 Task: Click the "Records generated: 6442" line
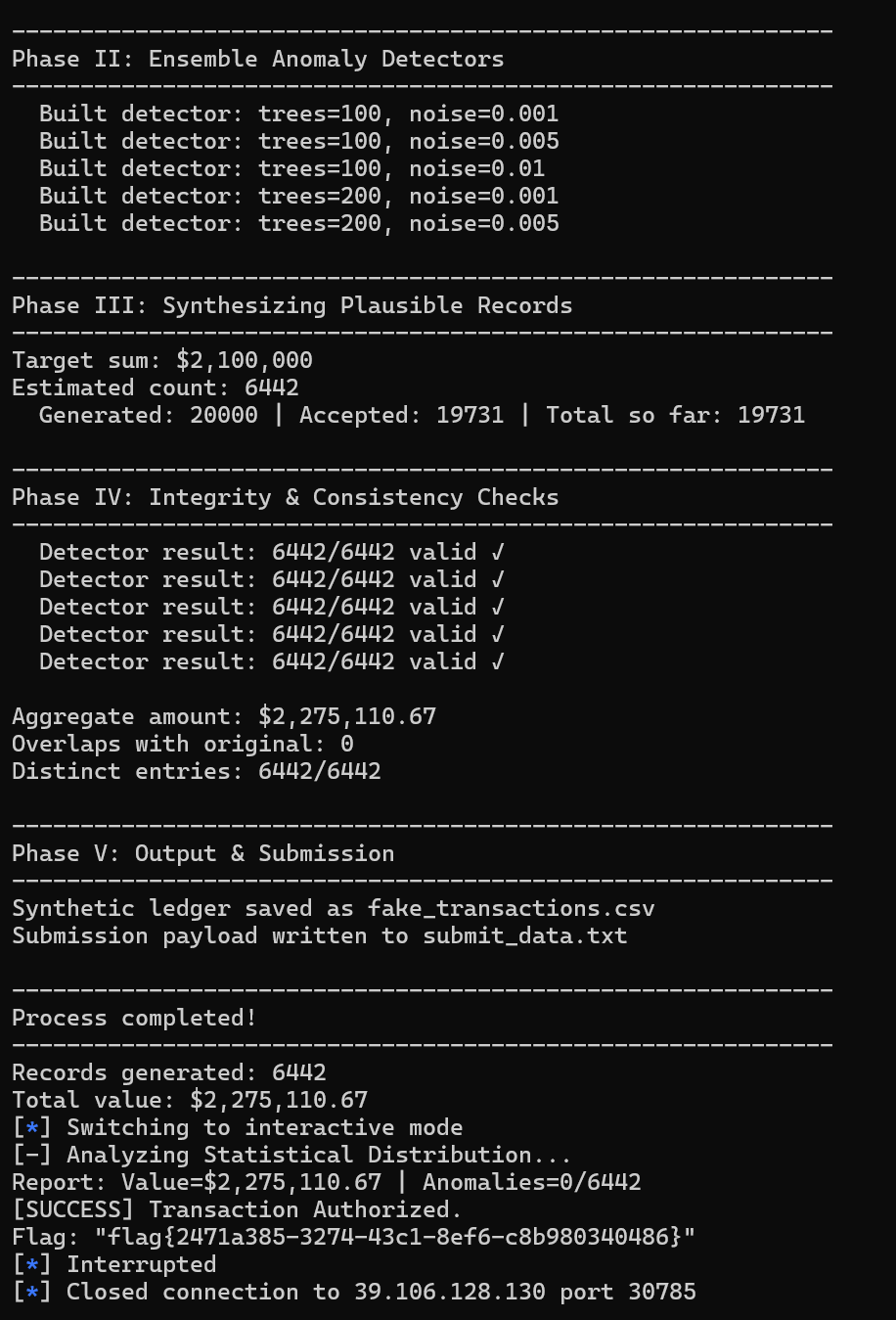pyautogui.click(x=168, y=1072)
